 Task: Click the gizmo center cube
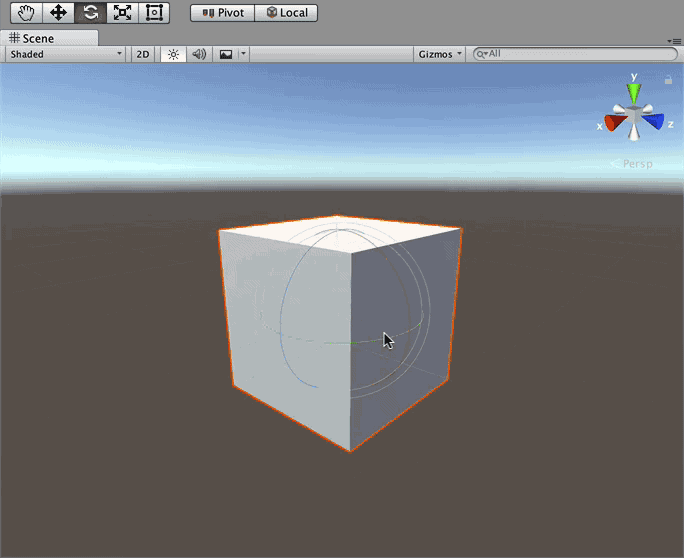tap(634, 114)
